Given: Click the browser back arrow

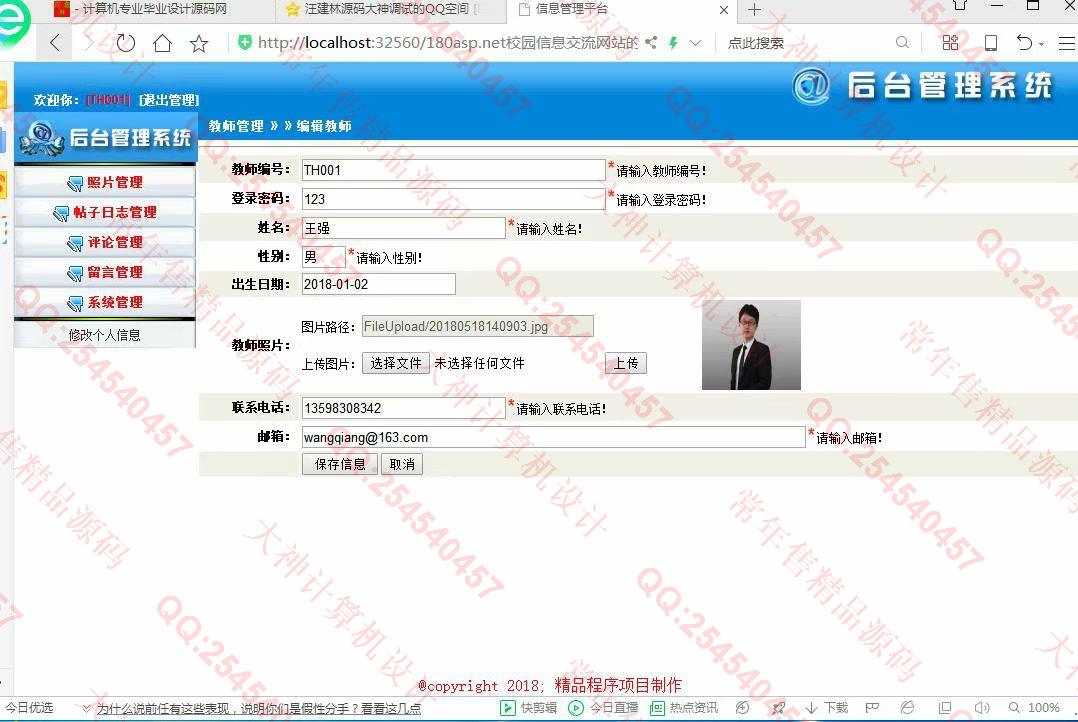Looking at the screenshot, I should pos(55,43).
